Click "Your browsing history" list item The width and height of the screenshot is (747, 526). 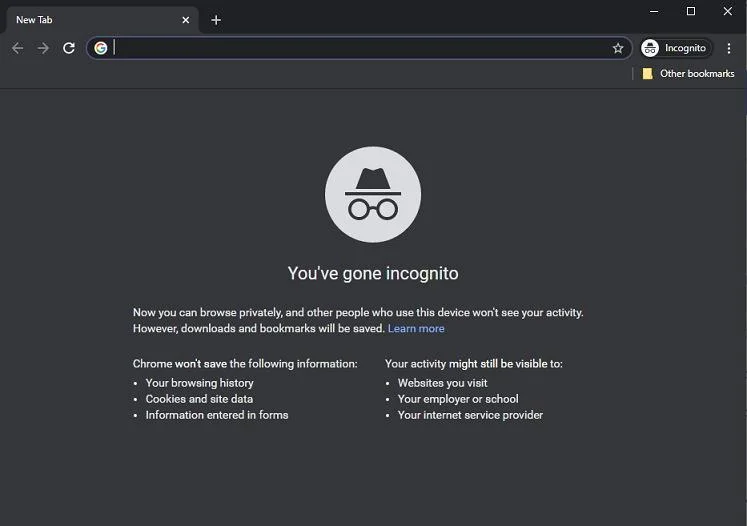point(200,383)
